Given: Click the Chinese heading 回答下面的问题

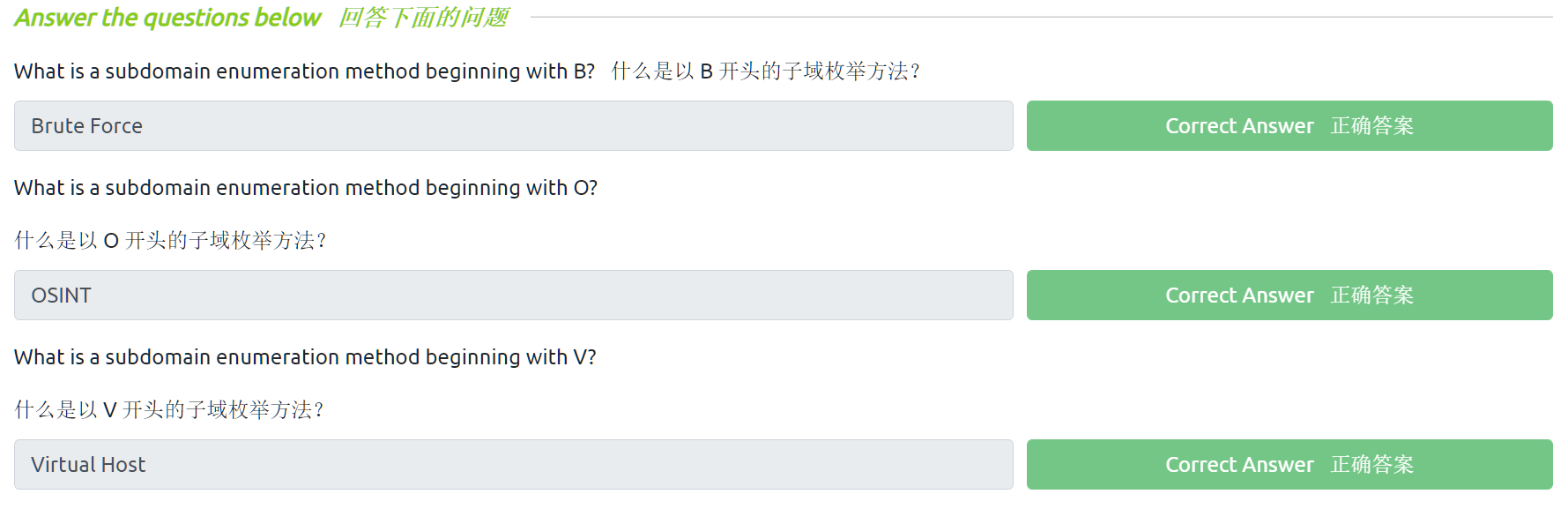Looking at the screenshot, I should pyautogui.click(x=423, y=18).
